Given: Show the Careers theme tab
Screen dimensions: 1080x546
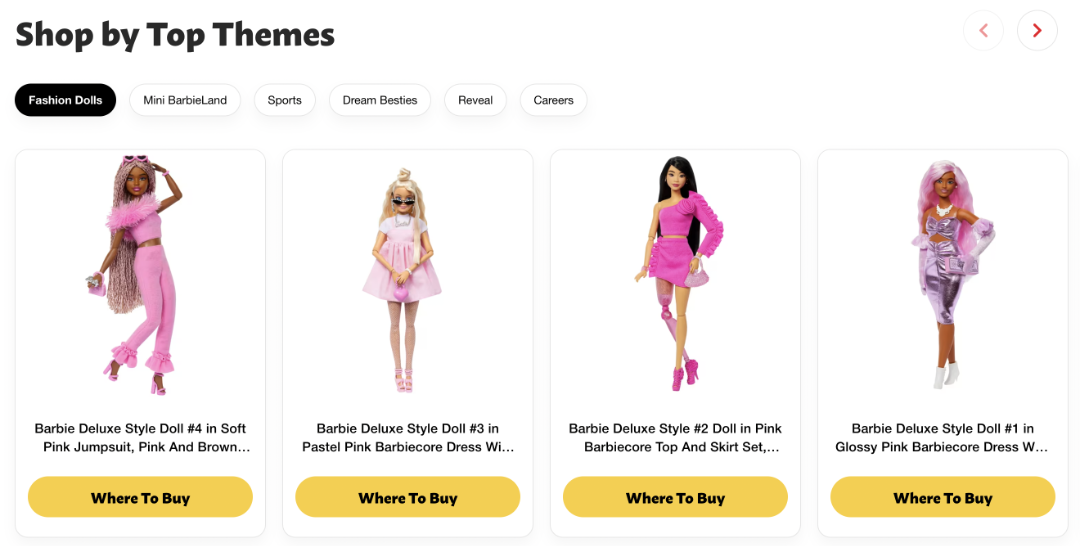Looking at the screenshot, I should tap(553, 100).
